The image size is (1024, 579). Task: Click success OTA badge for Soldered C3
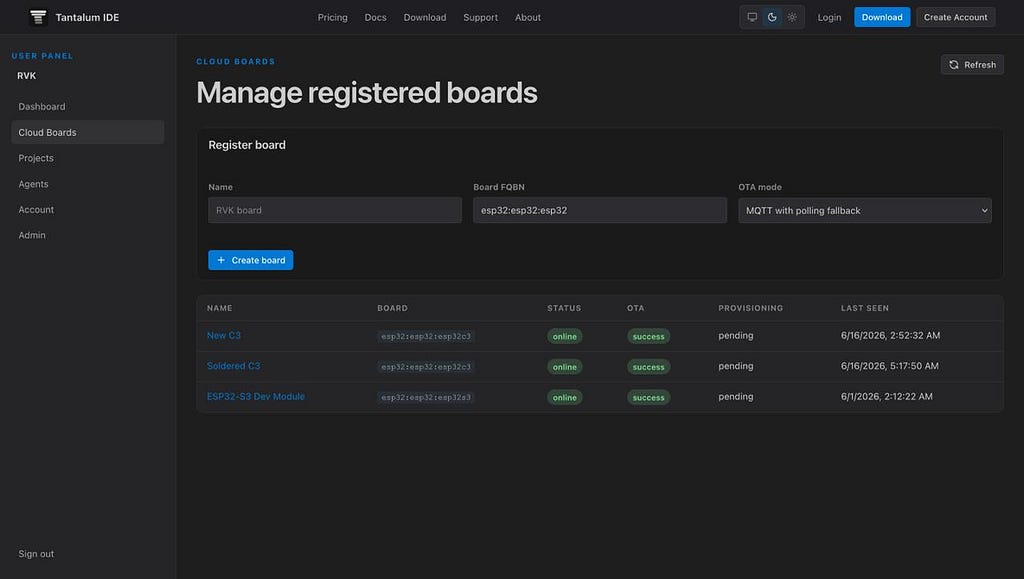point(648,367)
